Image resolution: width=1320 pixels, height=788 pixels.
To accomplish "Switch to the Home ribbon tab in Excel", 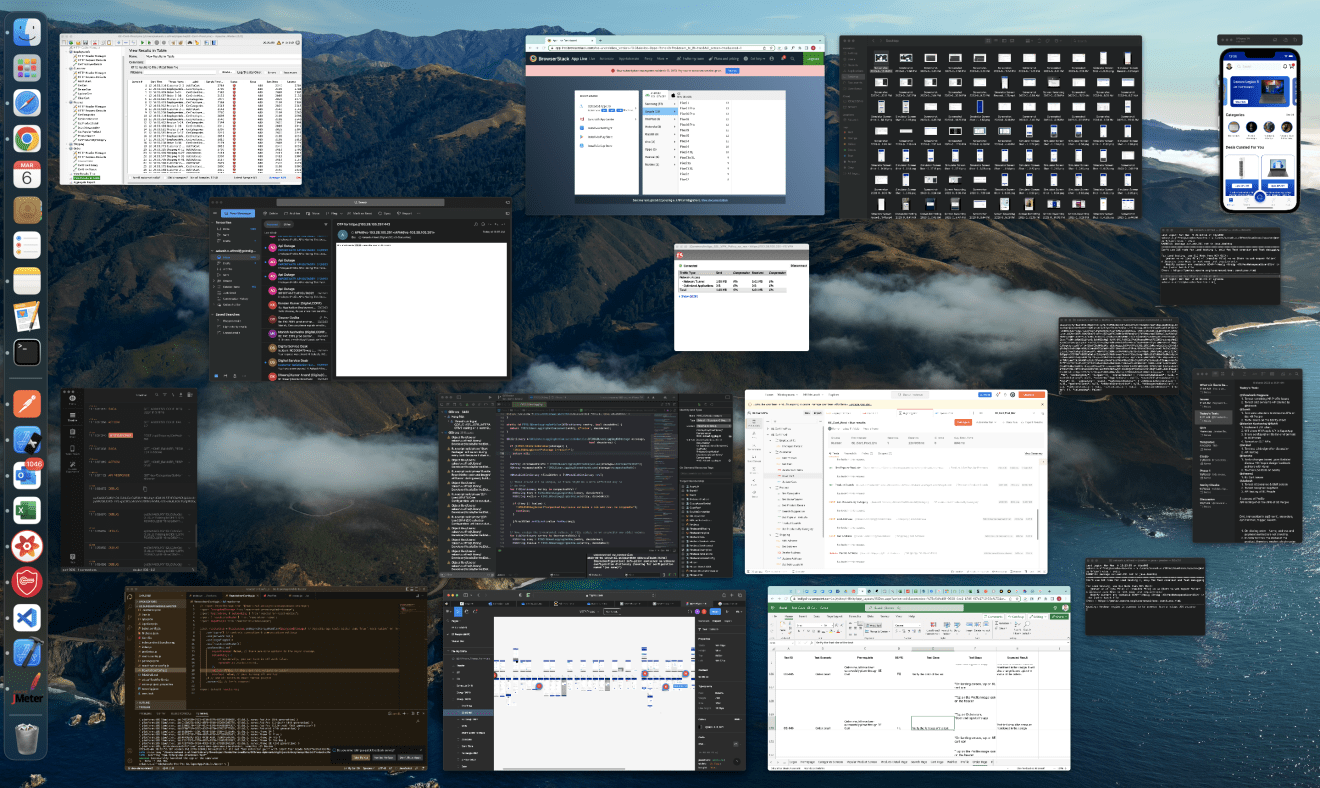I will click(789, 617).
